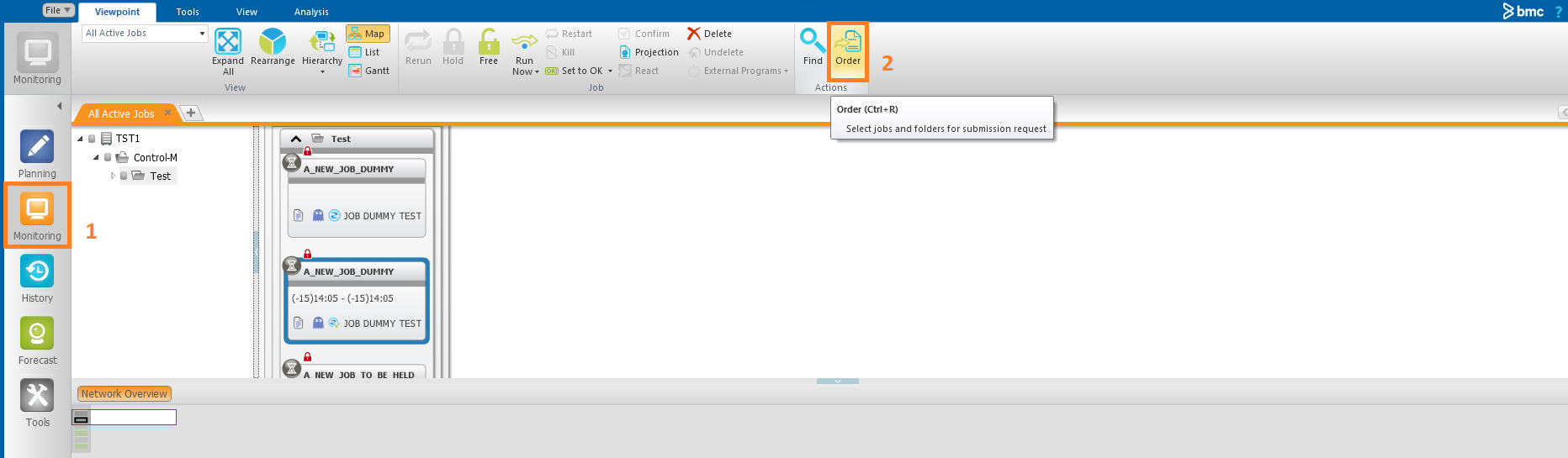Image resolution: width=1568 pixels, height=458 pixels.
Task: Open the Planning domain in sidebar
Action: [37, 148]
